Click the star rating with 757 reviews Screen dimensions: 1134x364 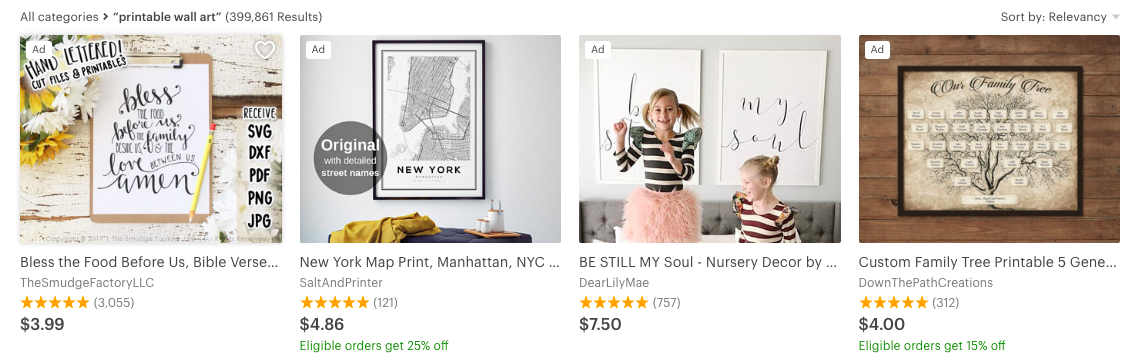coord(630,302)
